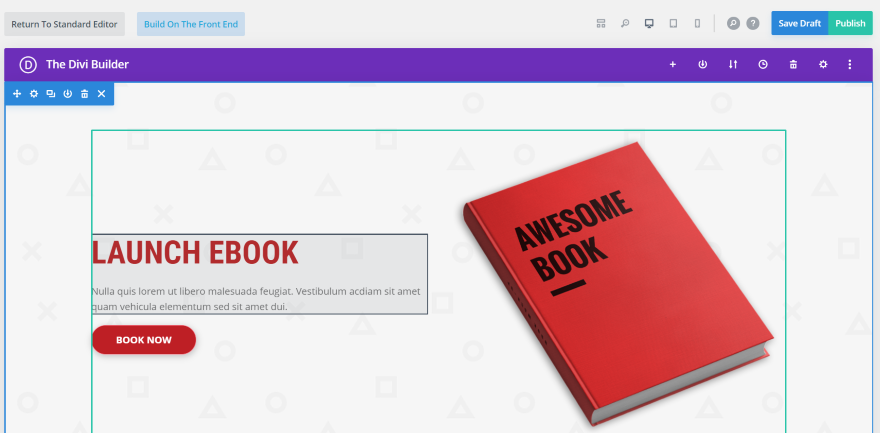Open the three-dot more options menu
The width and height of the screenshot is (880, 433).
[850, 65]
